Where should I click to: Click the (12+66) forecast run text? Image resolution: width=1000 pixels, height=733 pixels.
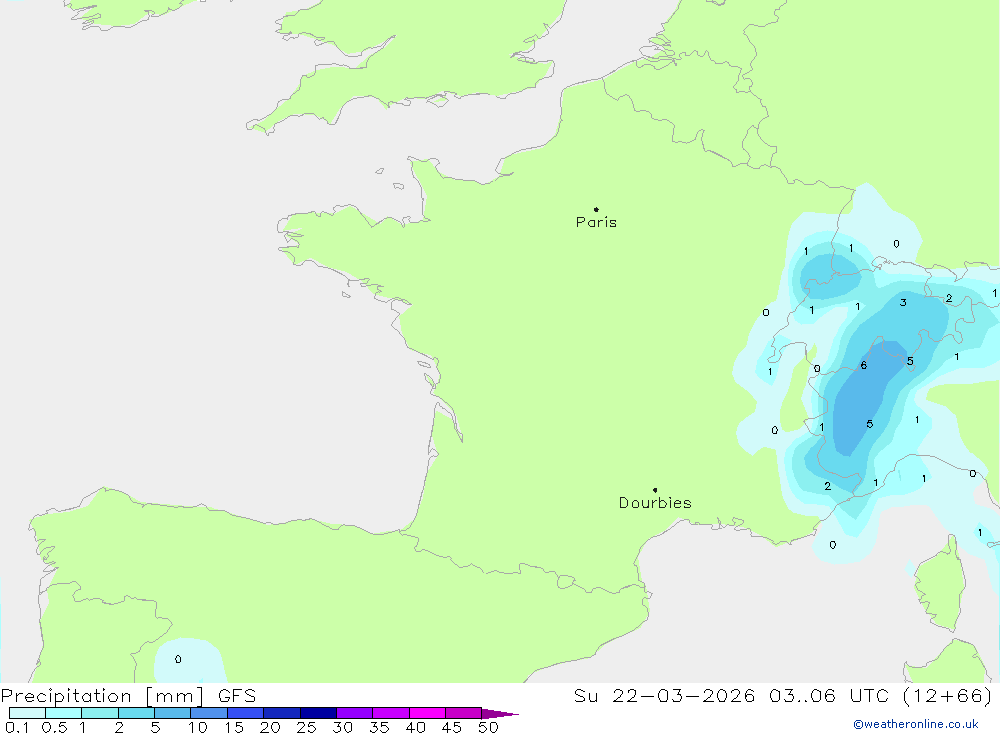[948, 696]
